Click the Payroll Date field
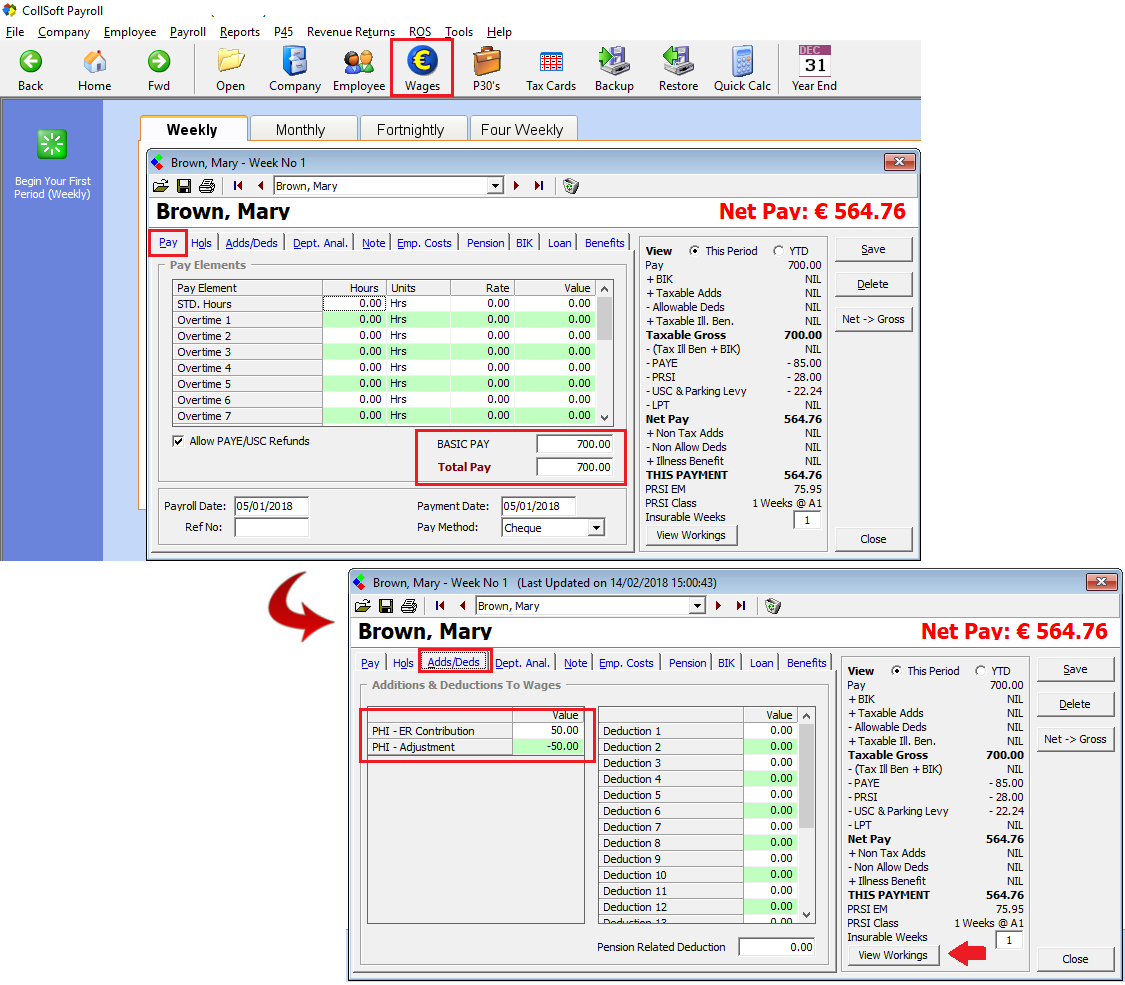The height and width of the screenshot is (985, 1125). [271, 506]
